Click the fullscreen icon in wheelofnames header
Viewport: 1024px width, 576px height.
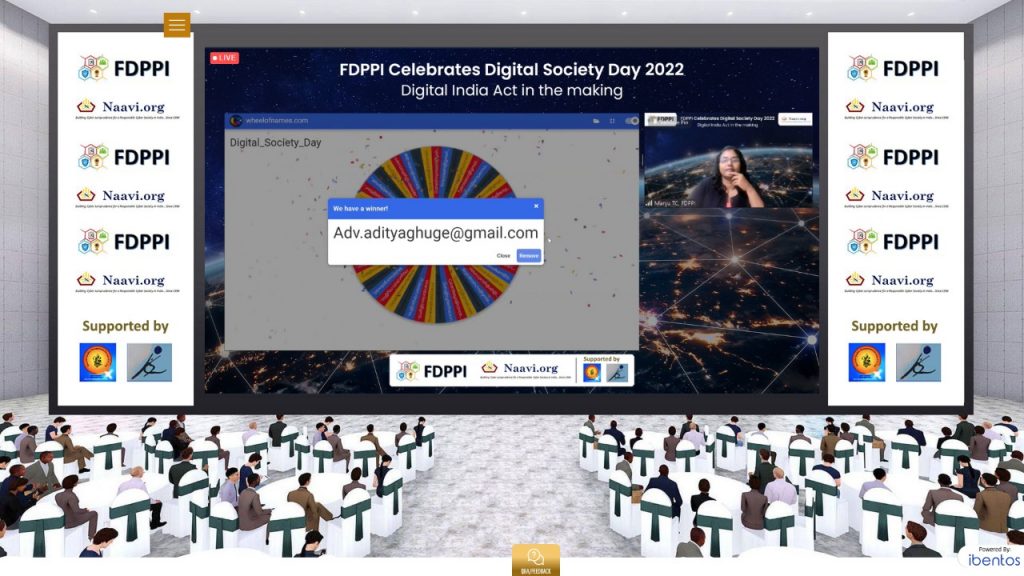pos(612,121)
